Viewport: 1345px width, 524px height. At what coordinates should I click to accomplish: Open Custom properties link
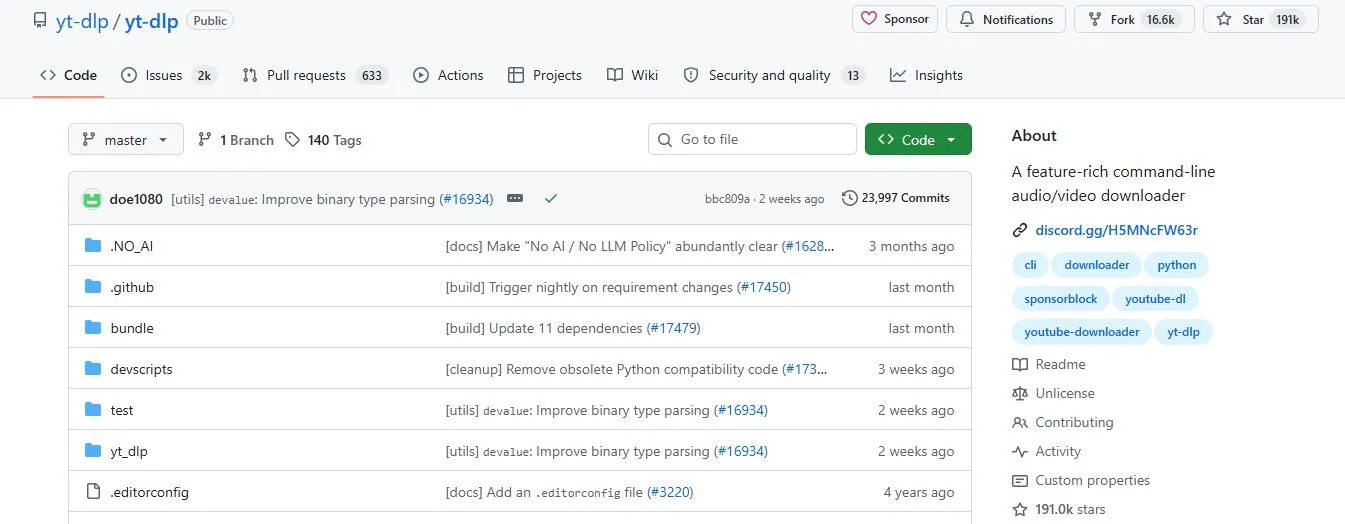pos(1081,480)
